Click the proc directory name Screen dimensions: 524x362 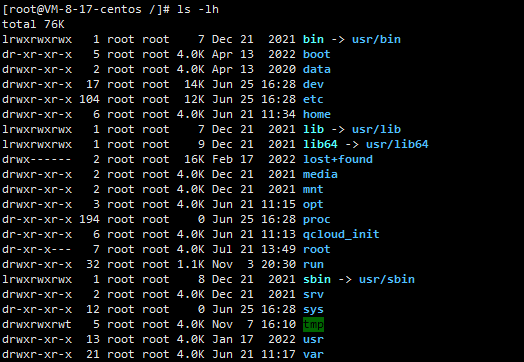(x=316, y=219)
